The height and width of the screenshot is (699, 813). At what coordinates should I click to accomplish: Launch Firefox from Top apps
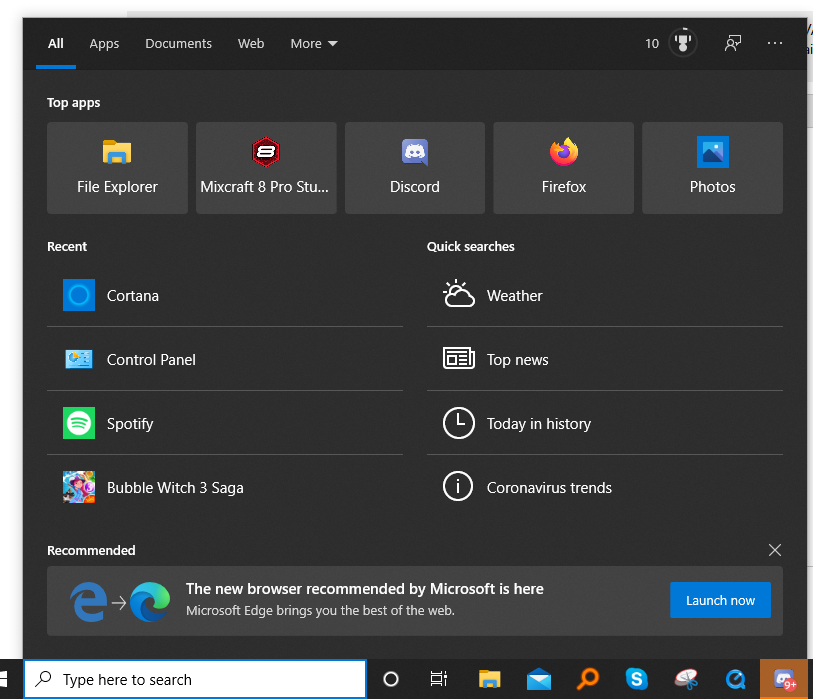coord(564,168)
